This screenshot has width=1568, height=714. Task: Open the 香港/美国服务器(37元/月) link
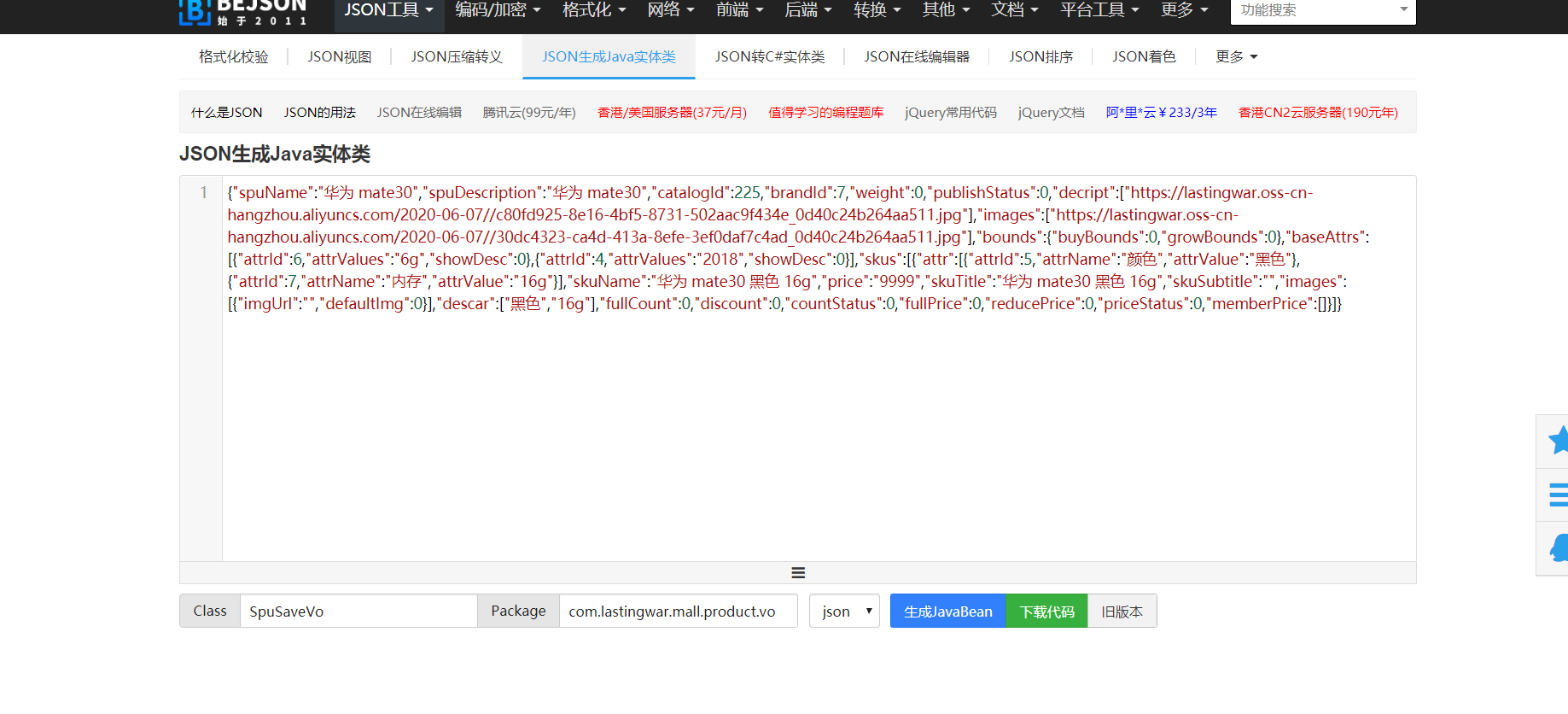click(x=672, y=113)
